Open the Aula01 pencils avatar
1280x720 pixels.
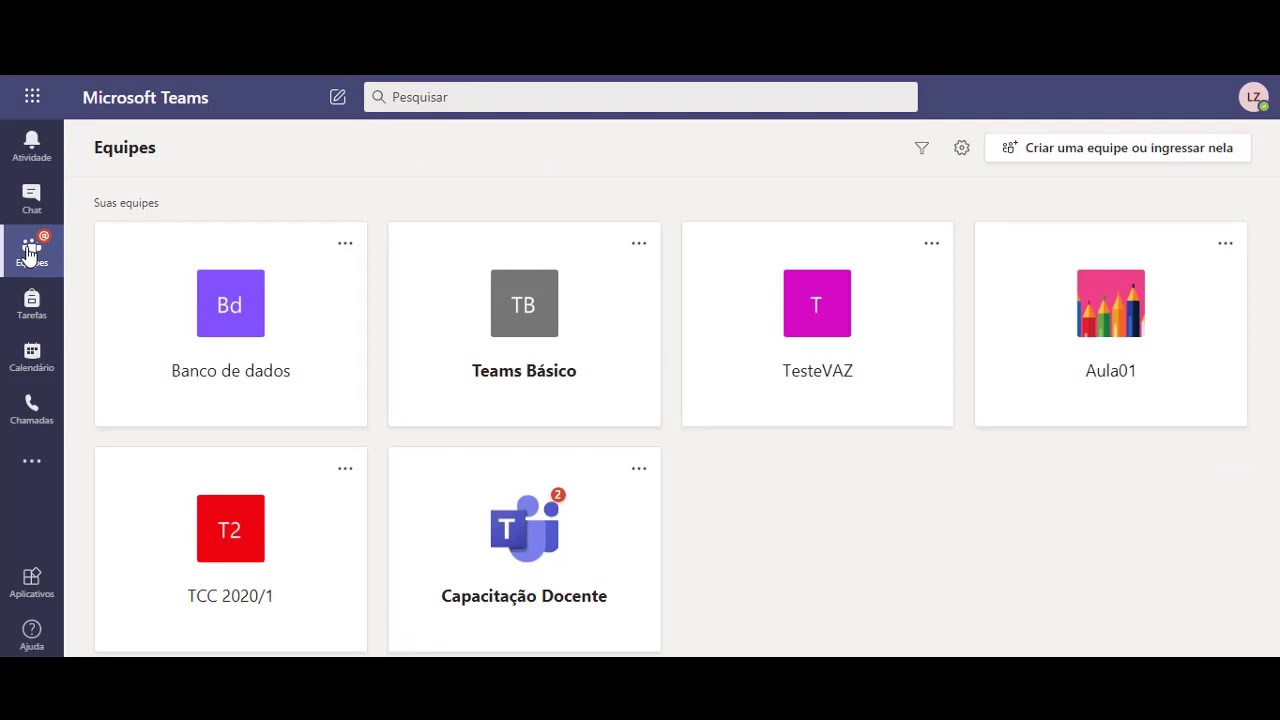tap(1111, 303)
